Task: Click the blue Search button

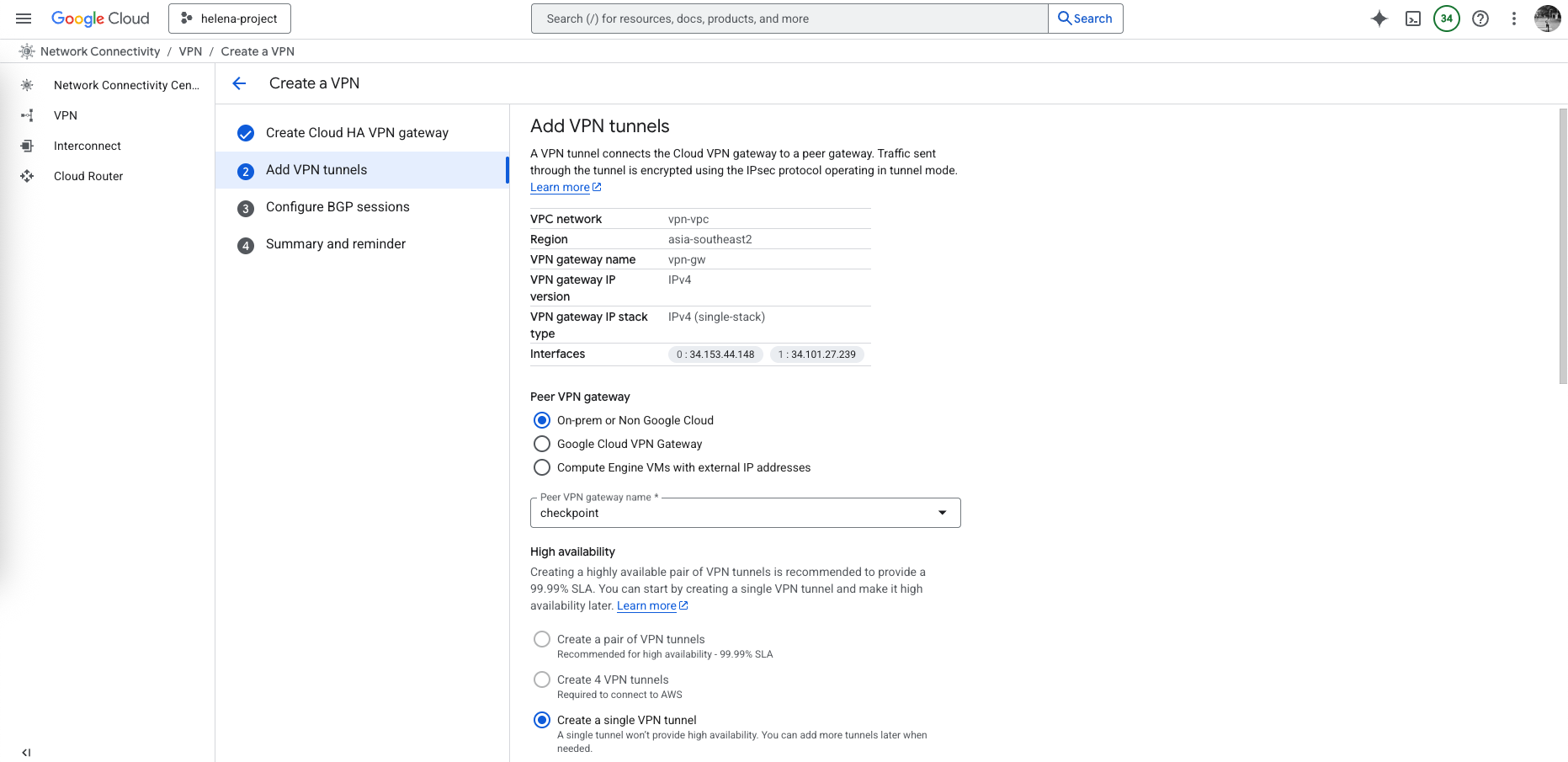Action: (x=1085, y=19)
